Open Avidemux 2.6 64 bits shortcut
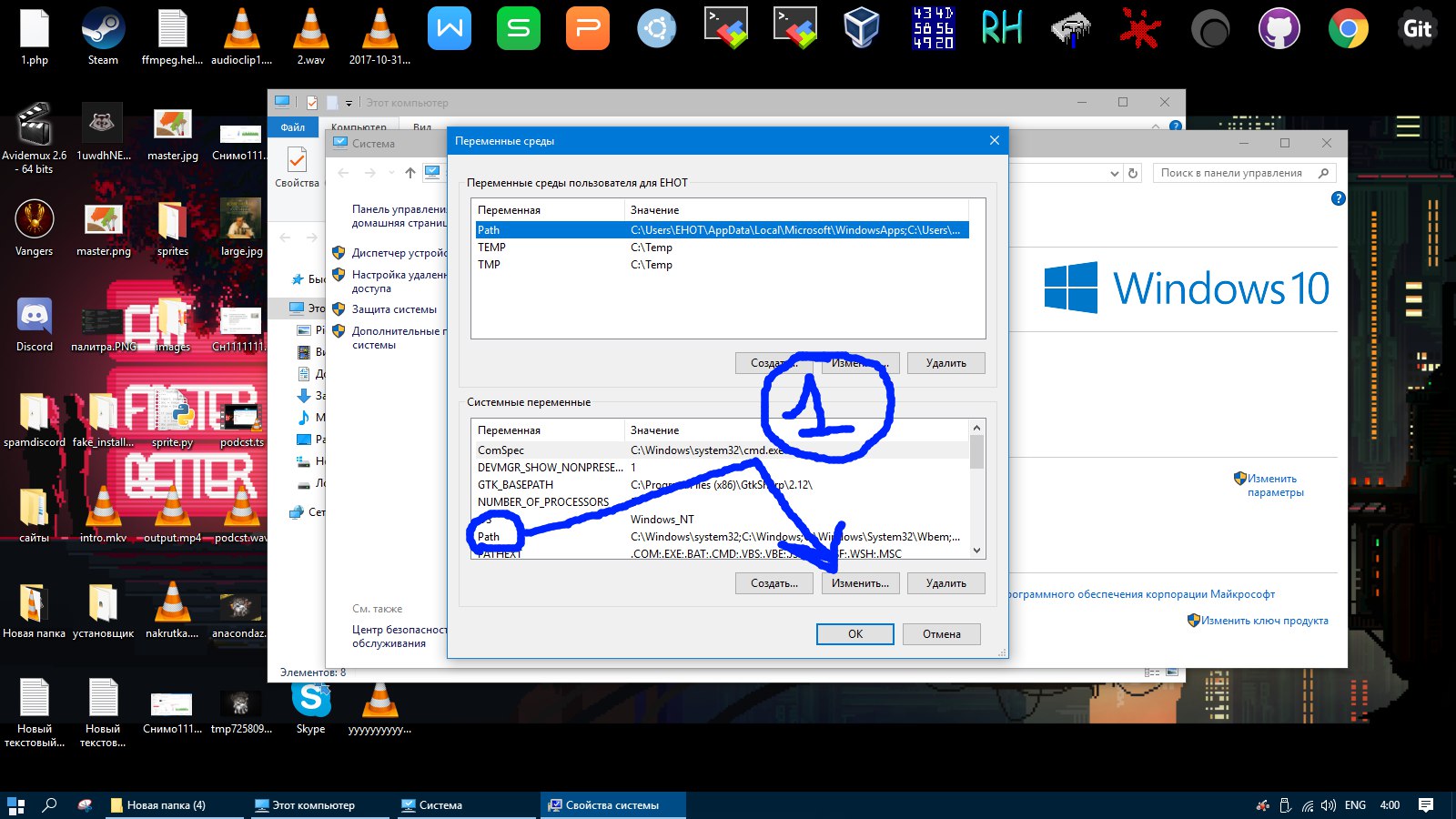The height and width of the screenshot is (819, 1456). (35, 138)
